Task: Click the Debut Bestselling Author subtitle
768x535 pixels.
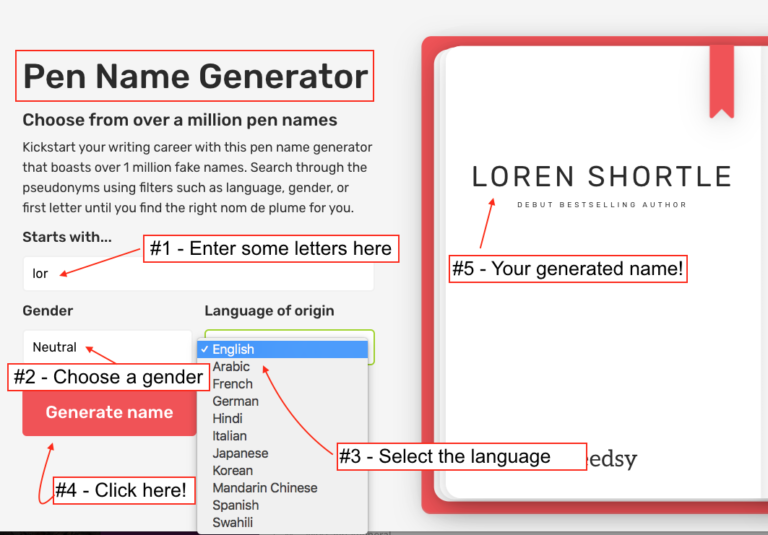Action: [x=601, y=205]
